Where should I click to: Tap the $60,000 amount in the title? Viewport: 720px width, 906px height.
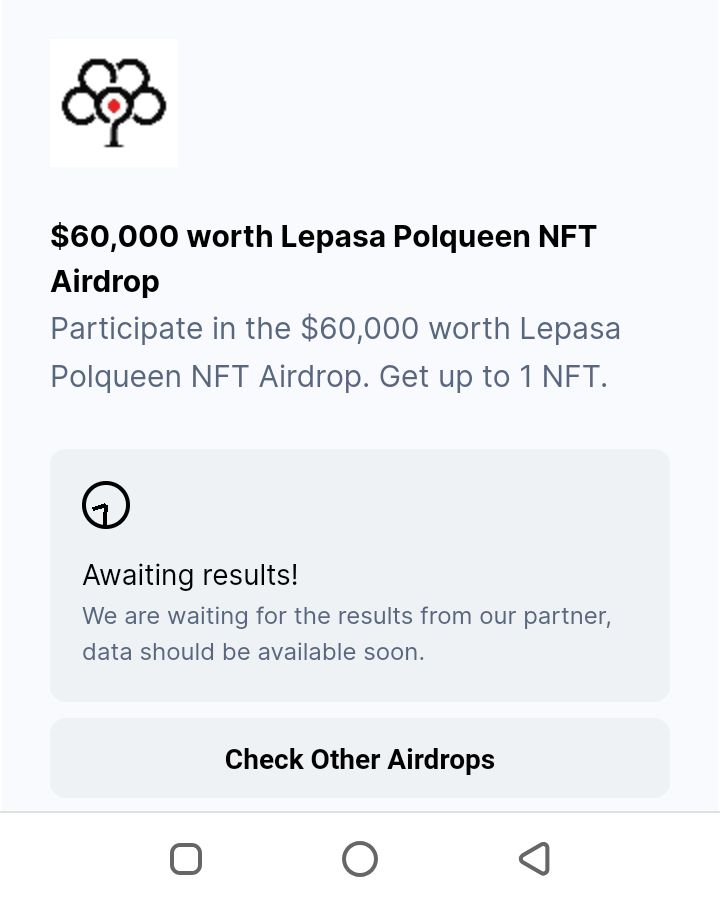tap(115, 237)
